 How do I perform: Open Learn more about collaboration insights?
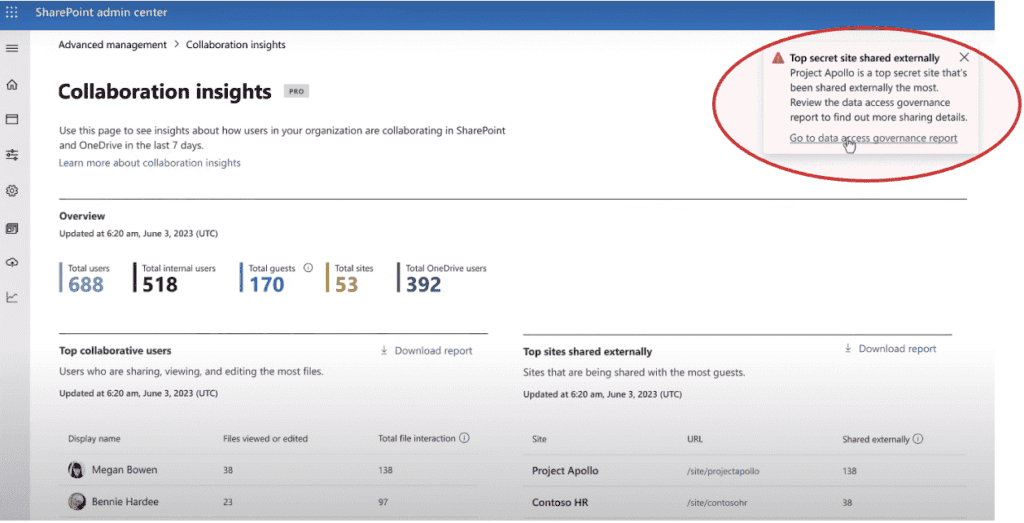click(x=150, y=163)
